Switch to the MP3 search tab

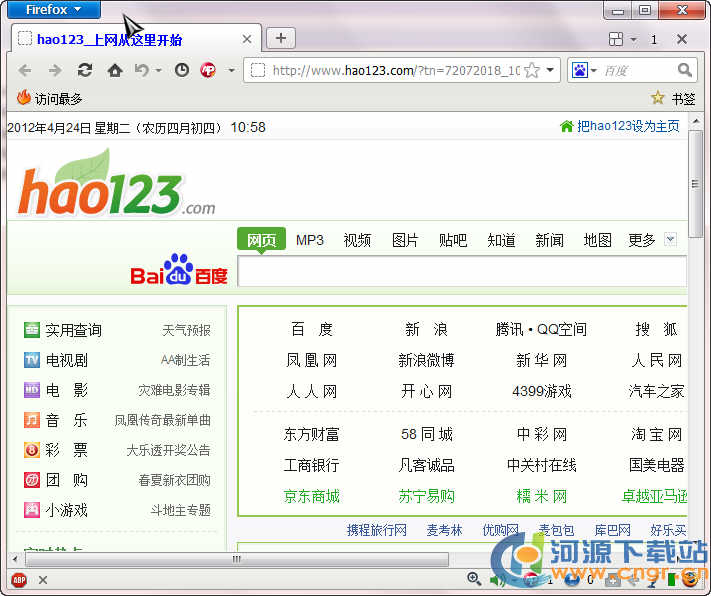pyautogui.click(x=310, y=240)
